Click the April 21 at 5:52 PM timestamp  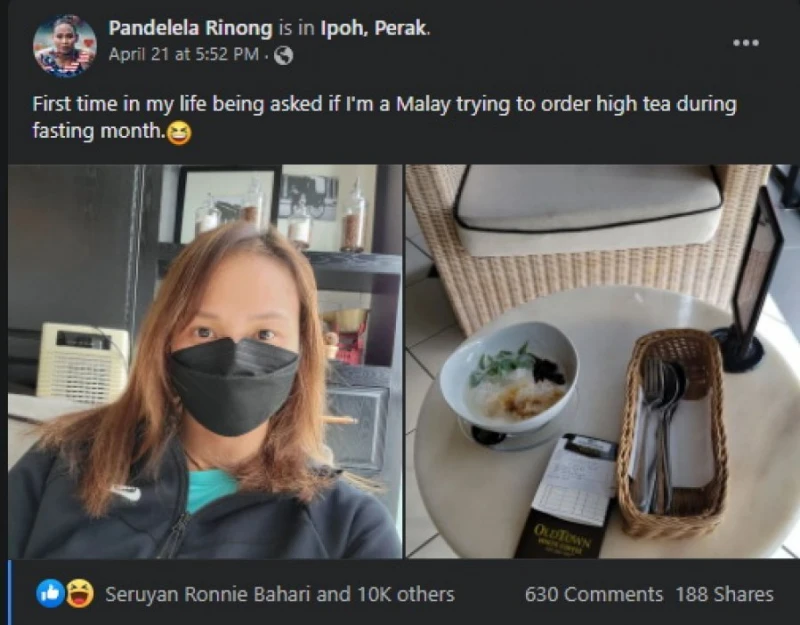184,54
